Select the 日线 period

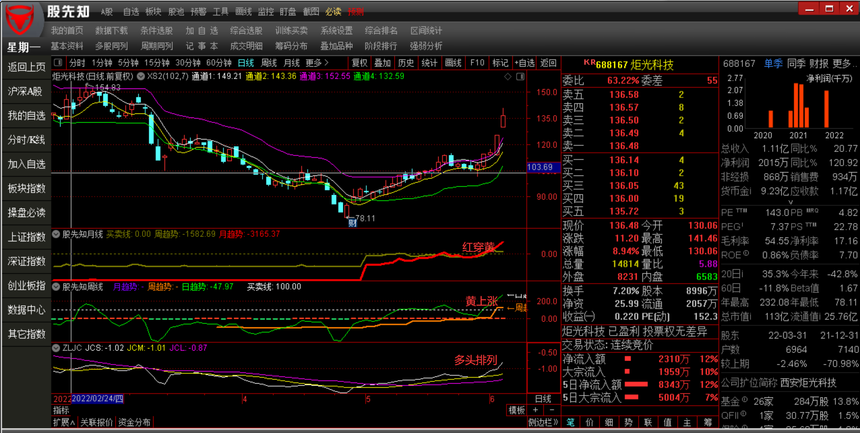246,63
